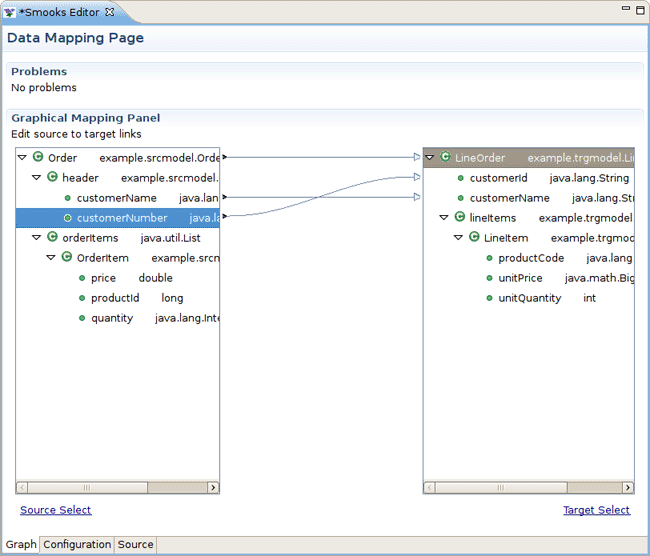
Task: Click the Smooks Editor tab icon
Action: pyautogui.click(x=10, y=12)
